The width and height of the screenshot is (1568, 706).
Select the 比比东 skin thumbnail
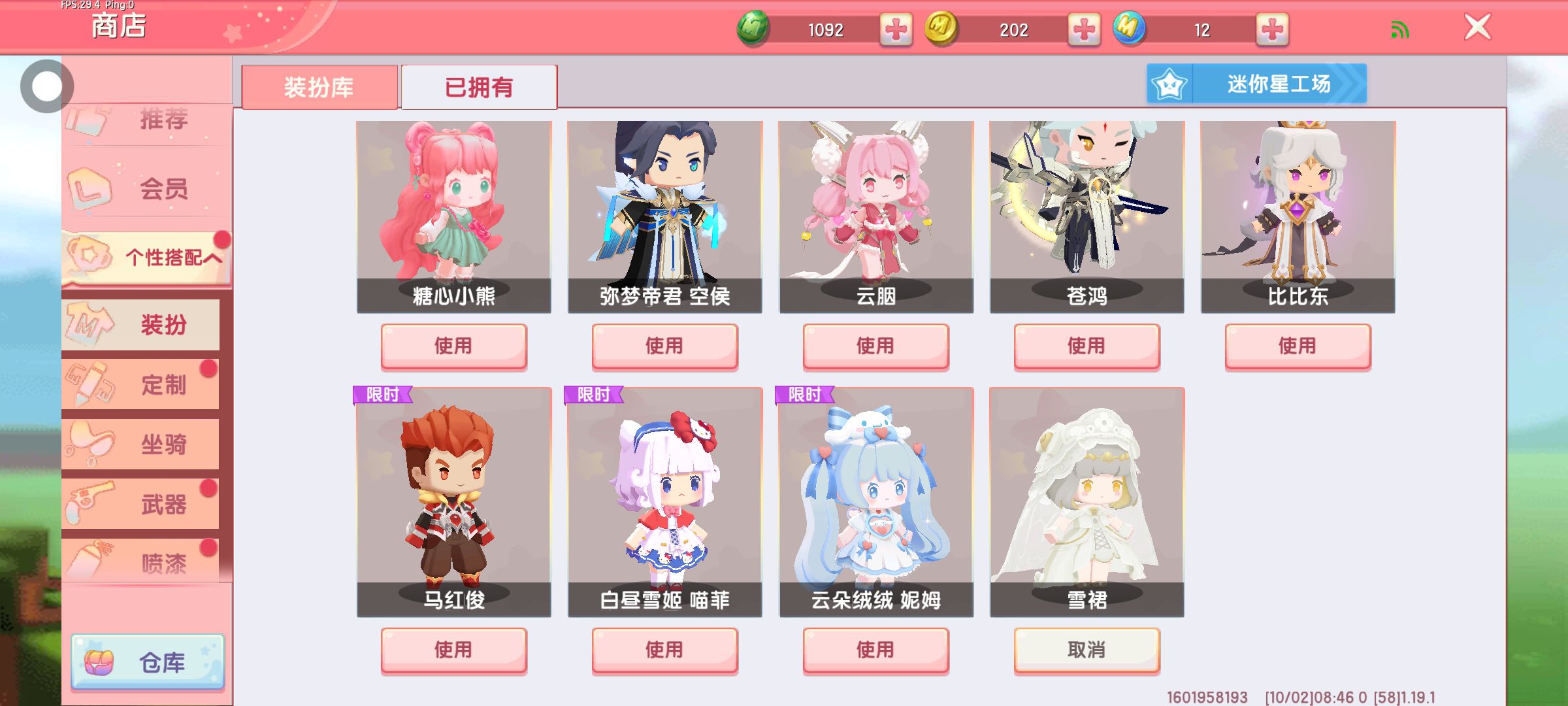click(1298, 217)
